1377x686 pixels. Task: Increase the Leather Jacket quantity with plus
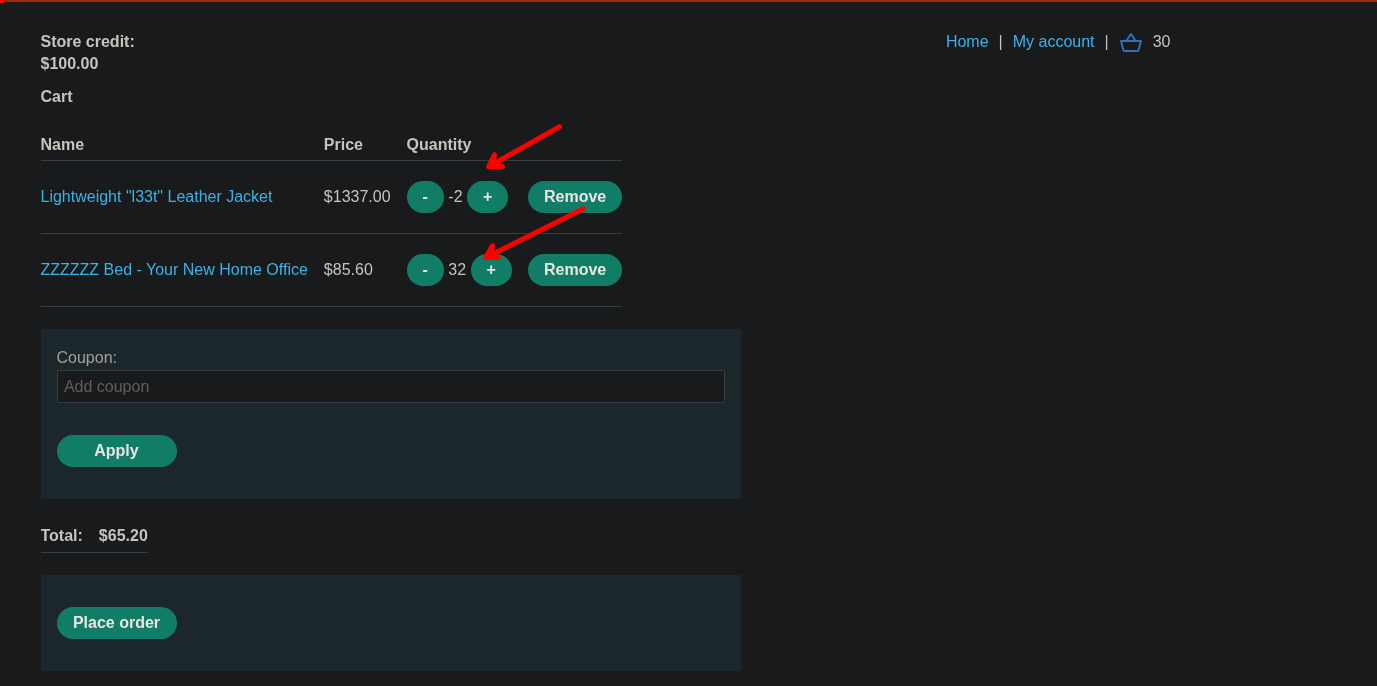[487, 197]
